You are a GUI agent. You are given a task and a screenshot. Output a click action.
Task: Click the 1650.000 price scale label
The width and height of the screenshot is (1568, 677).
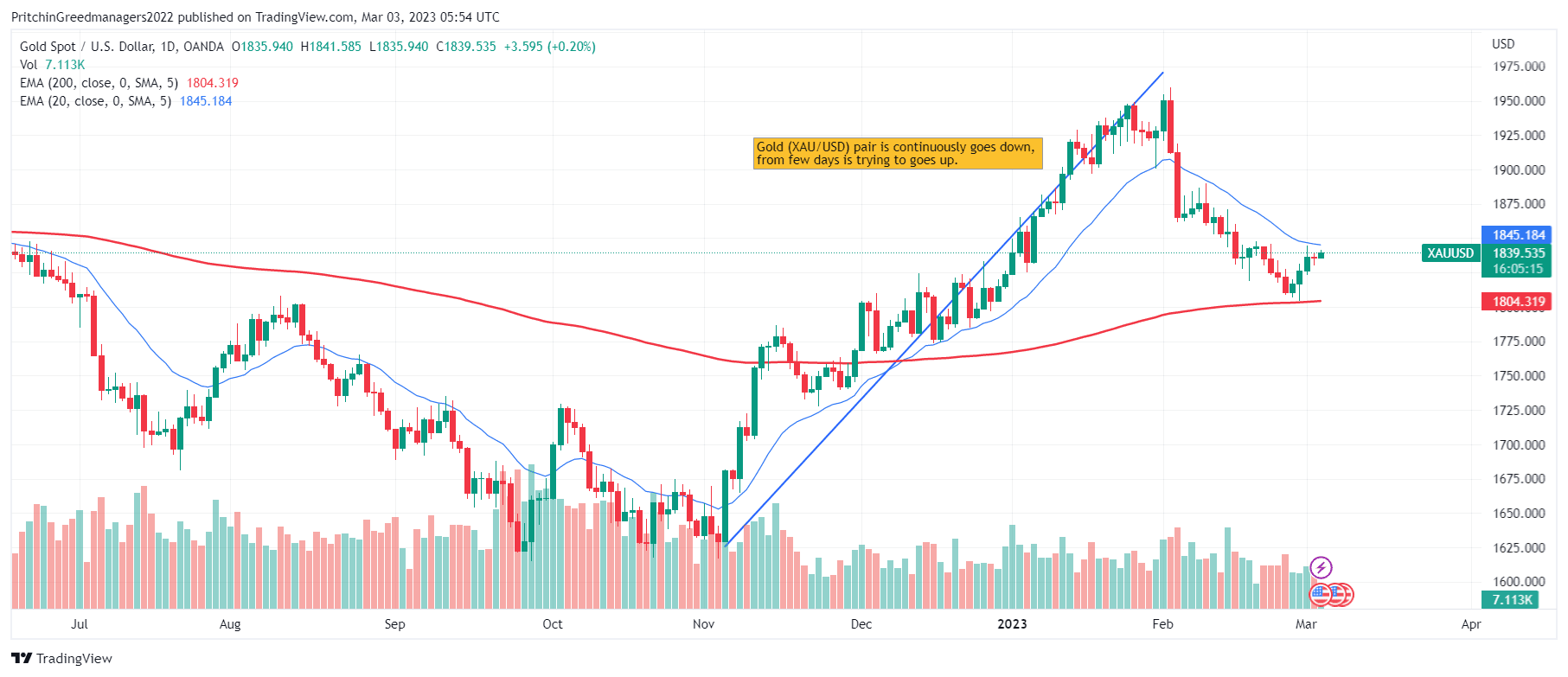coord(1519,514)
